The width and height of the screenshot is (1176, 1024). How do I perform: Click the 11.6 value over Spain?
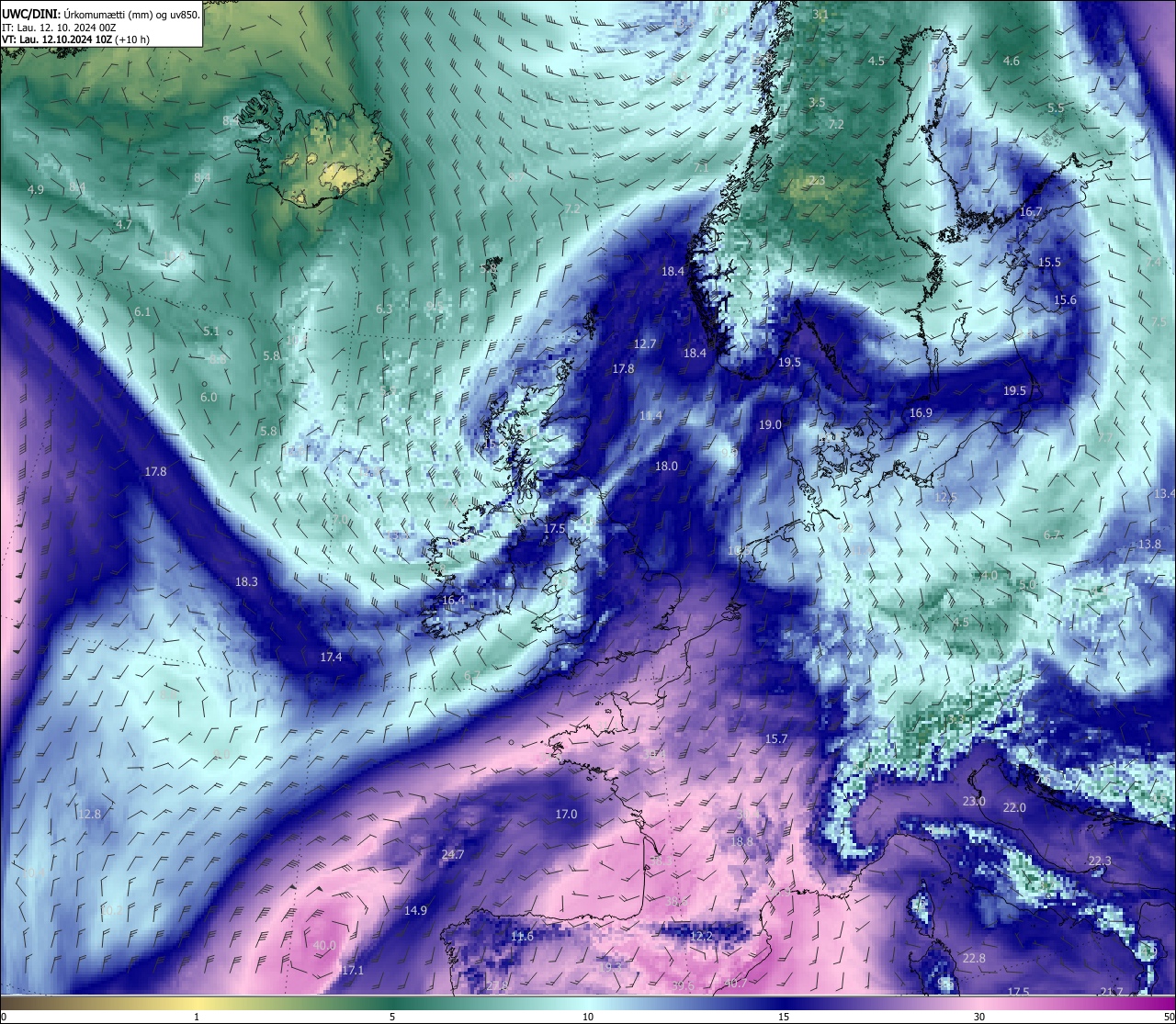pos(522,936)
